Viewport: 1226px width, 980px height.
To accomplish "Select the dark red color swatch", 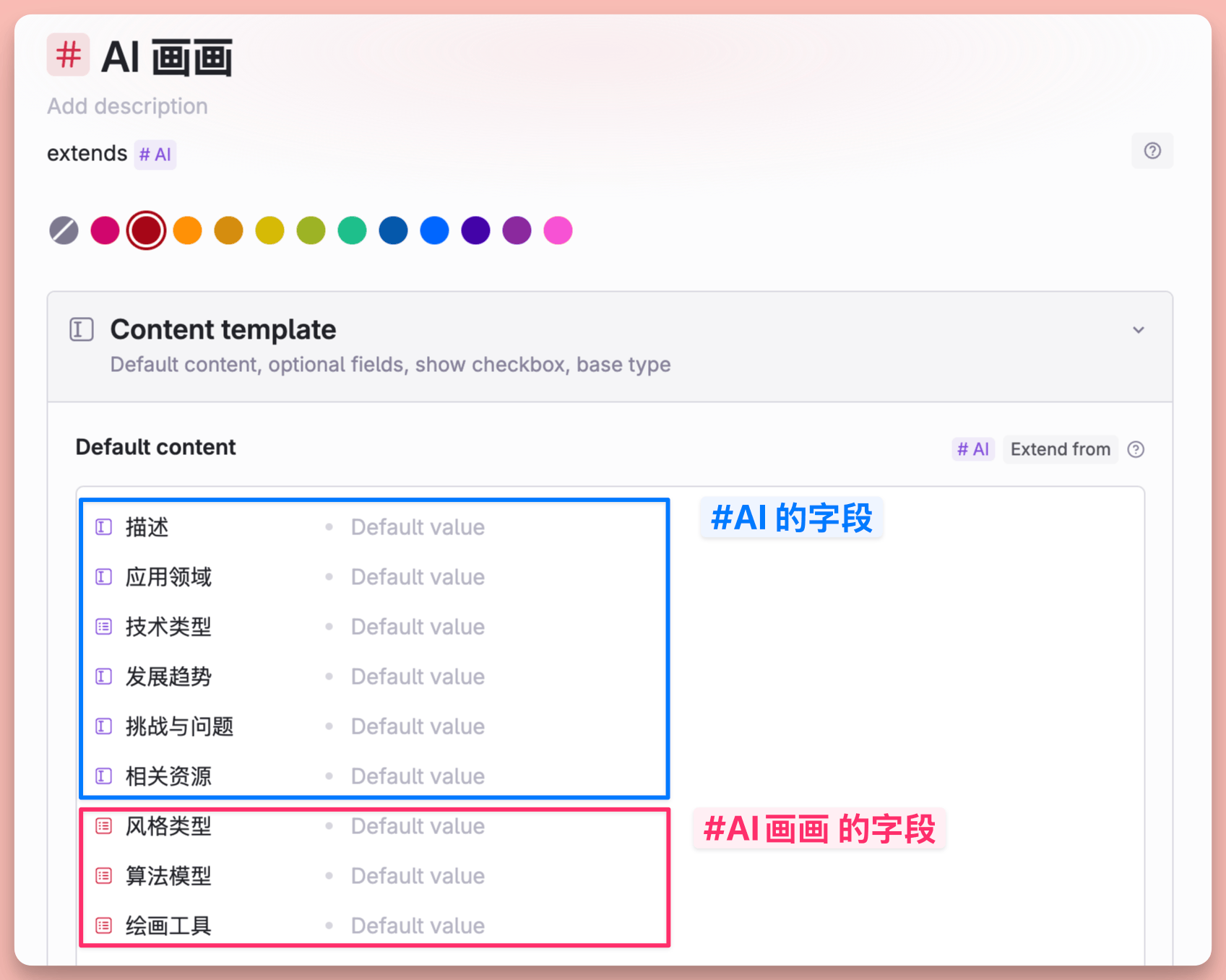I will point(147,230).
